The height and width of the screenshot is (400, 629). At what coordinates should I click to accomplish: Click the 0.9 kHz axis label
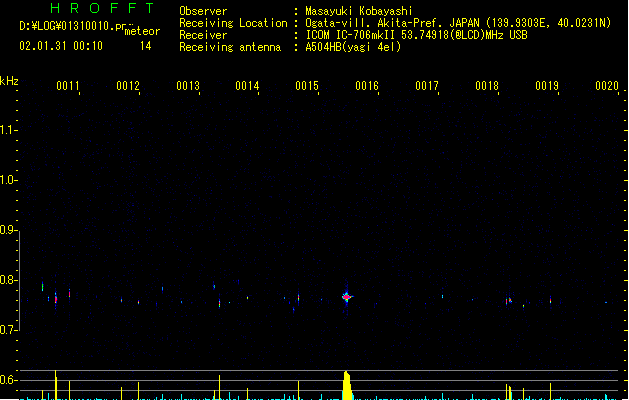tap(8, 230)
